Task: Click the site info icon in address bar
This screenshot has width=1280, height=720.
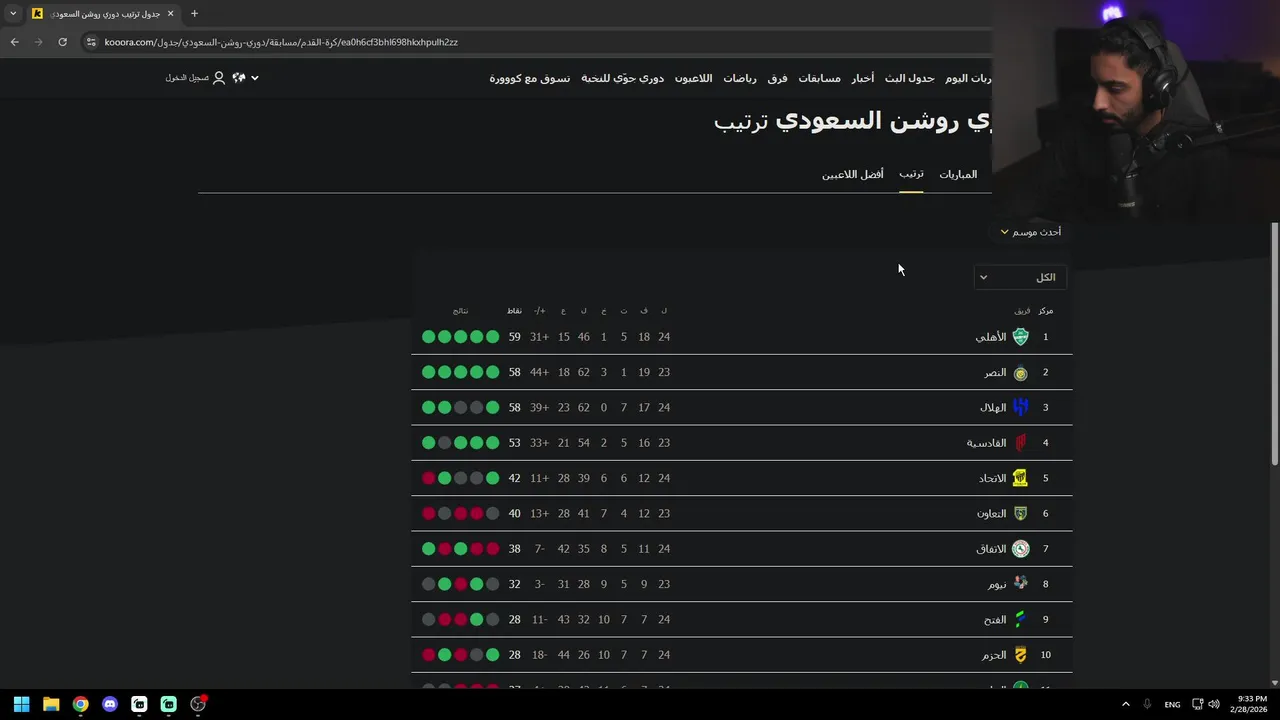Action: click(x=91, y=42)
